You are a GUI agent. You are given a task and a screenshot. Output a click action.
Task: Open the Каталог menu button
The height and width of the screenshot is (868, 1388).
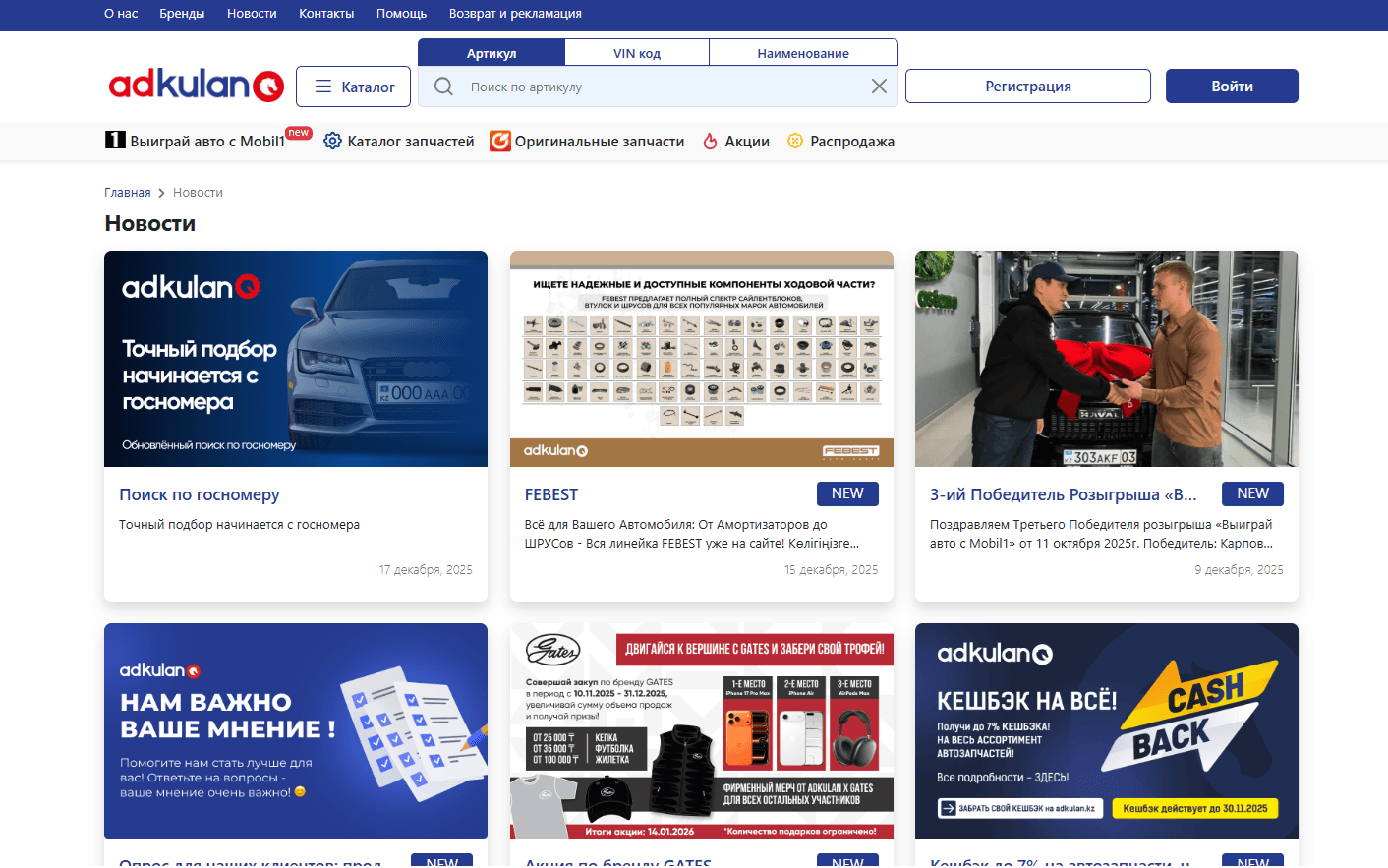coord(353,87)
